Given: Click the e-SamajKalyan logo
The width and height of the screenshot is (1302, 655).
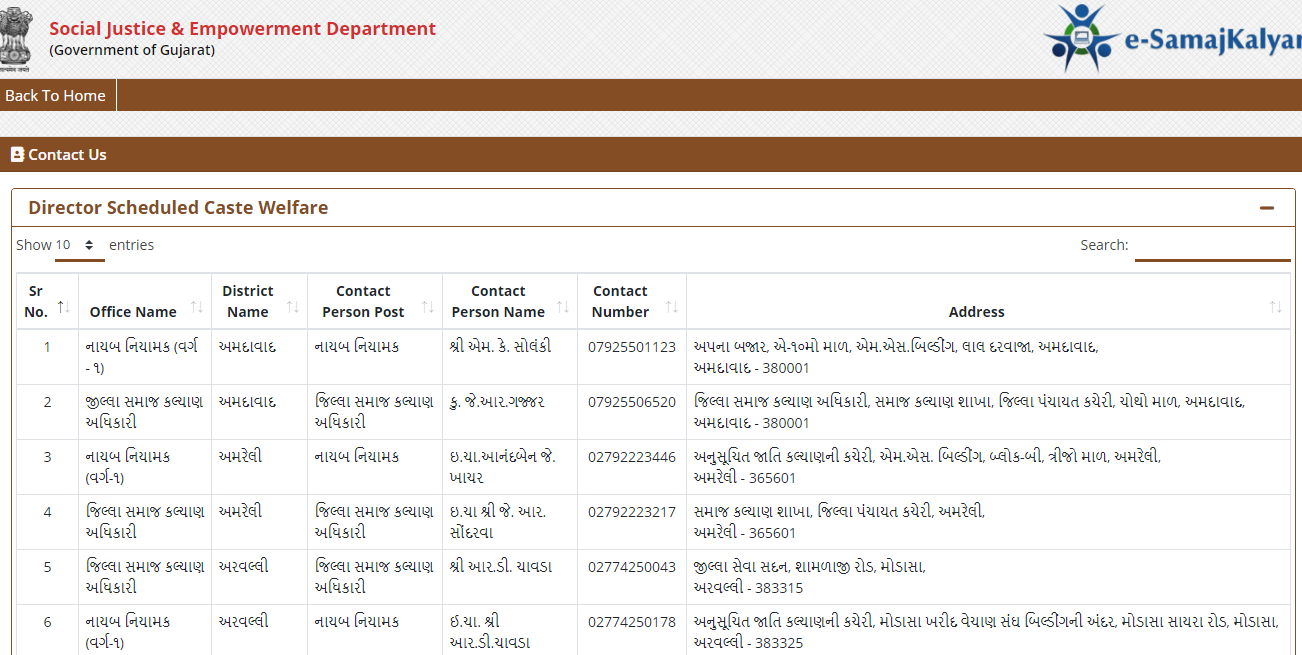Looking at the screenshot, I should click(x=1172, y=40).
